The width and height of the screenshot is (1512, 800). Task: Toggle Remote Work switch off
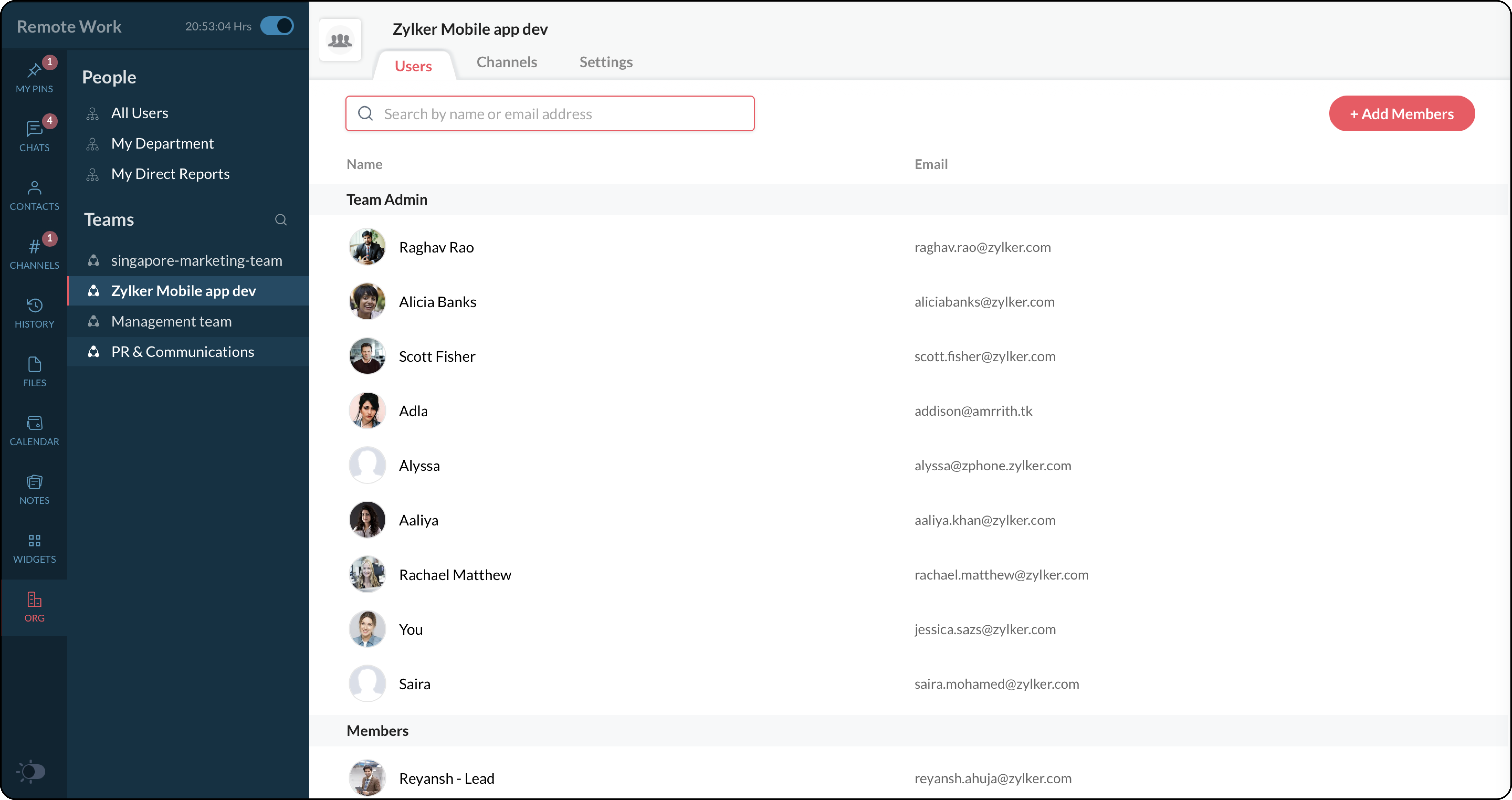tap(277, 26)
